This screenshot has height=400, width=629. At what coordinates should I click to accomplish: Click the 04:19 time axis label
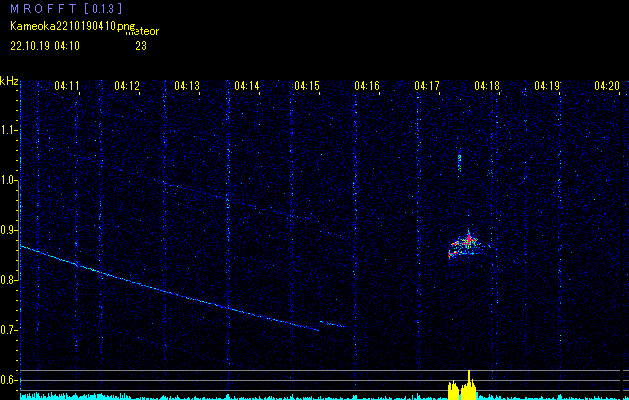(x=547, y=86)
